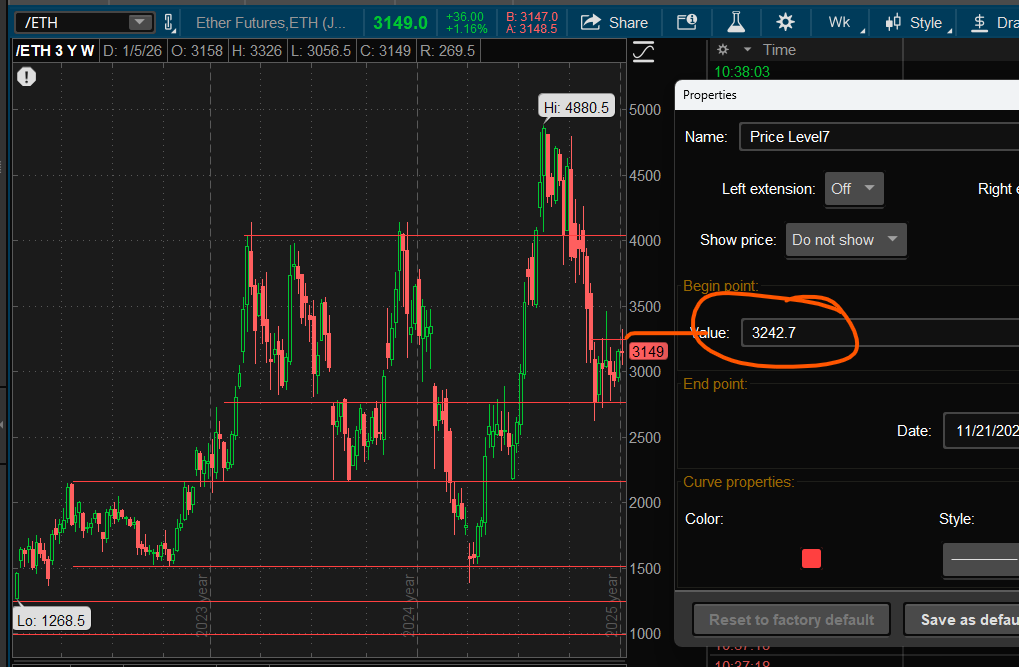Click the 4000 price axis label
This screenshot has height=667, width=1019.
[x=645, y=241]
